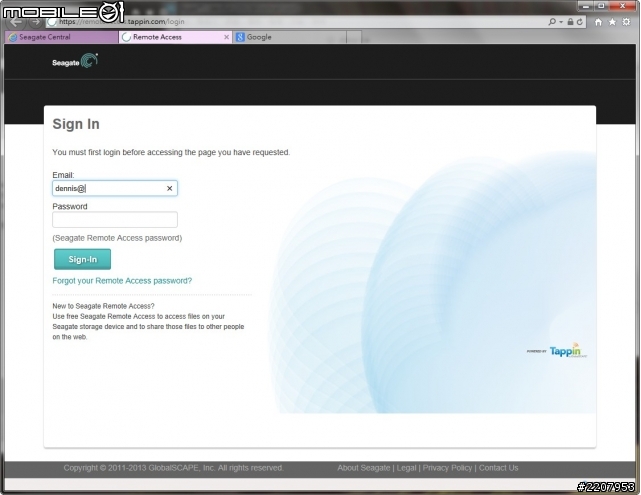Click the address bar refresh icon
Screen dimensions: 641x495
580,22
